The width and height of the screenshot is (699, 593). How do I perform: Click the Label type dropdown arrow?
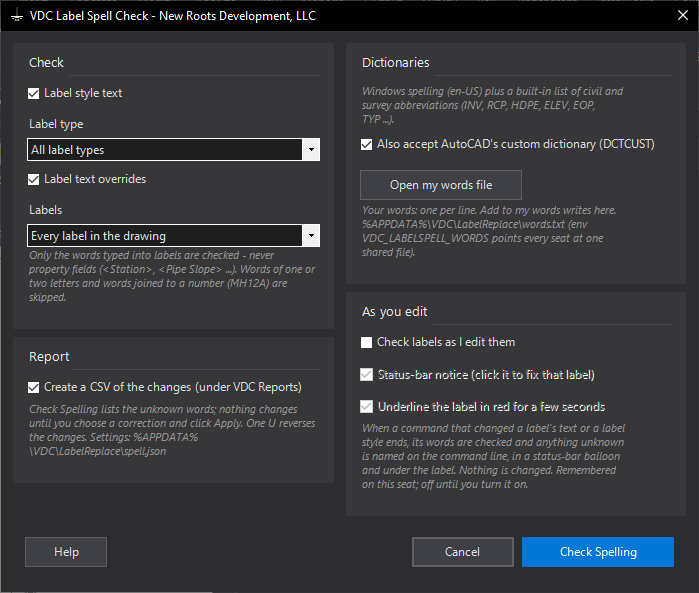(311, 150)
